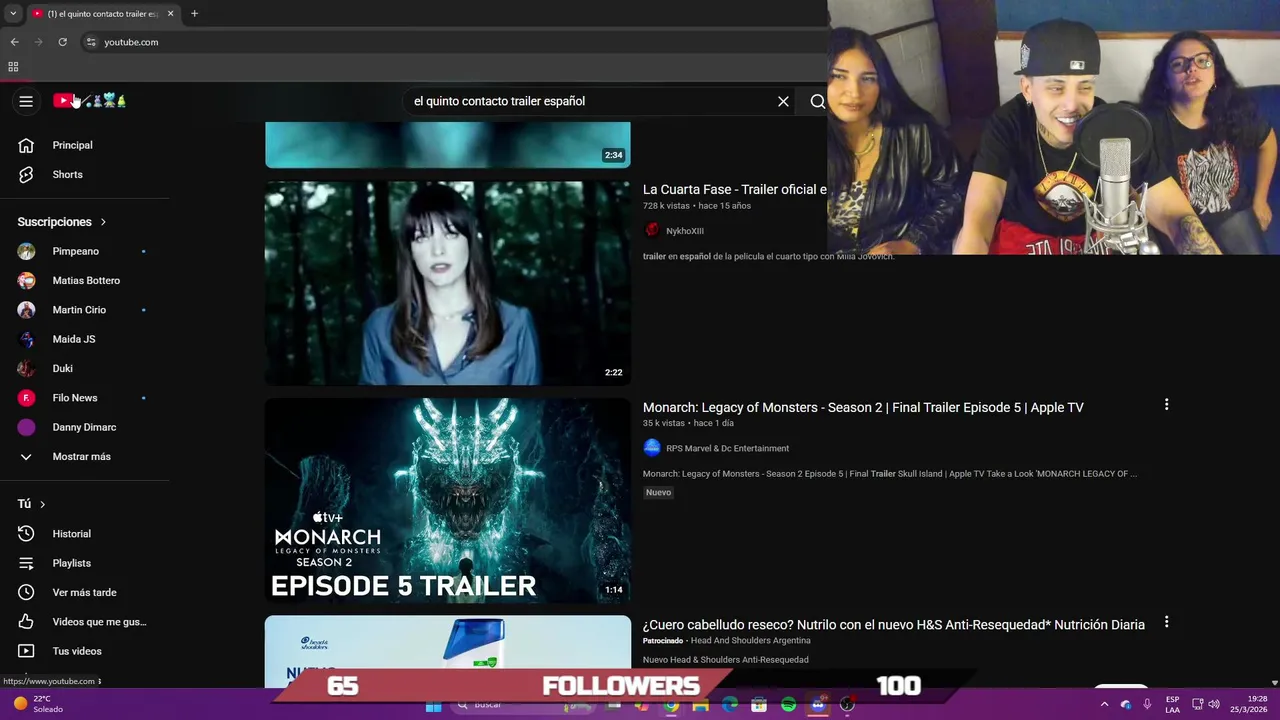Image resolution: width=1280 pixels, height=720 pixels.
Task: Click the RPS Marvel & Dc channel avatar
Action: pos(652,448)
